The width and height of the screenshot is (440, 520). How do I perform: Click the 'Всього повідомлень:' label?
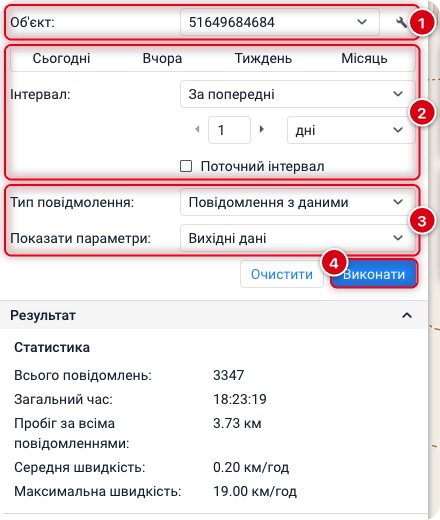83,375
